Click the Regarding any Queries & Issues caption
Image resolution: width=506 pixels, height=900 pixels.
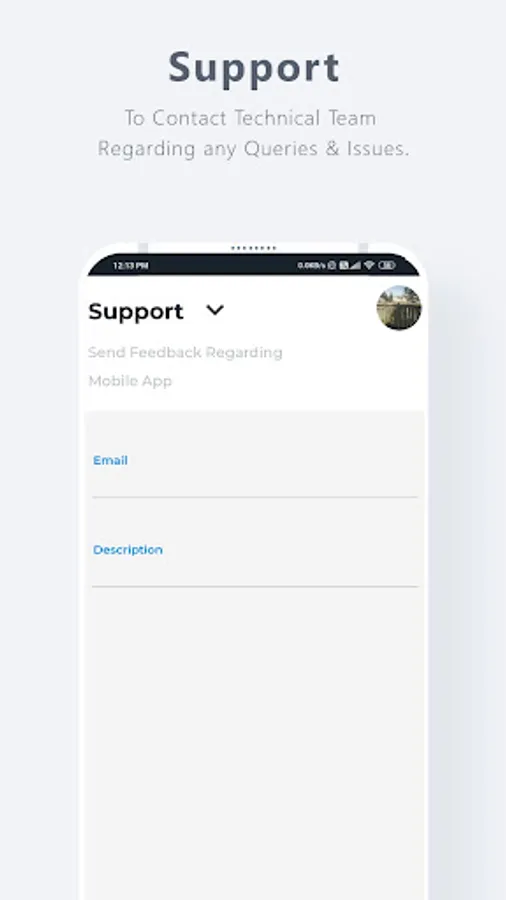[x=253, y=149]
